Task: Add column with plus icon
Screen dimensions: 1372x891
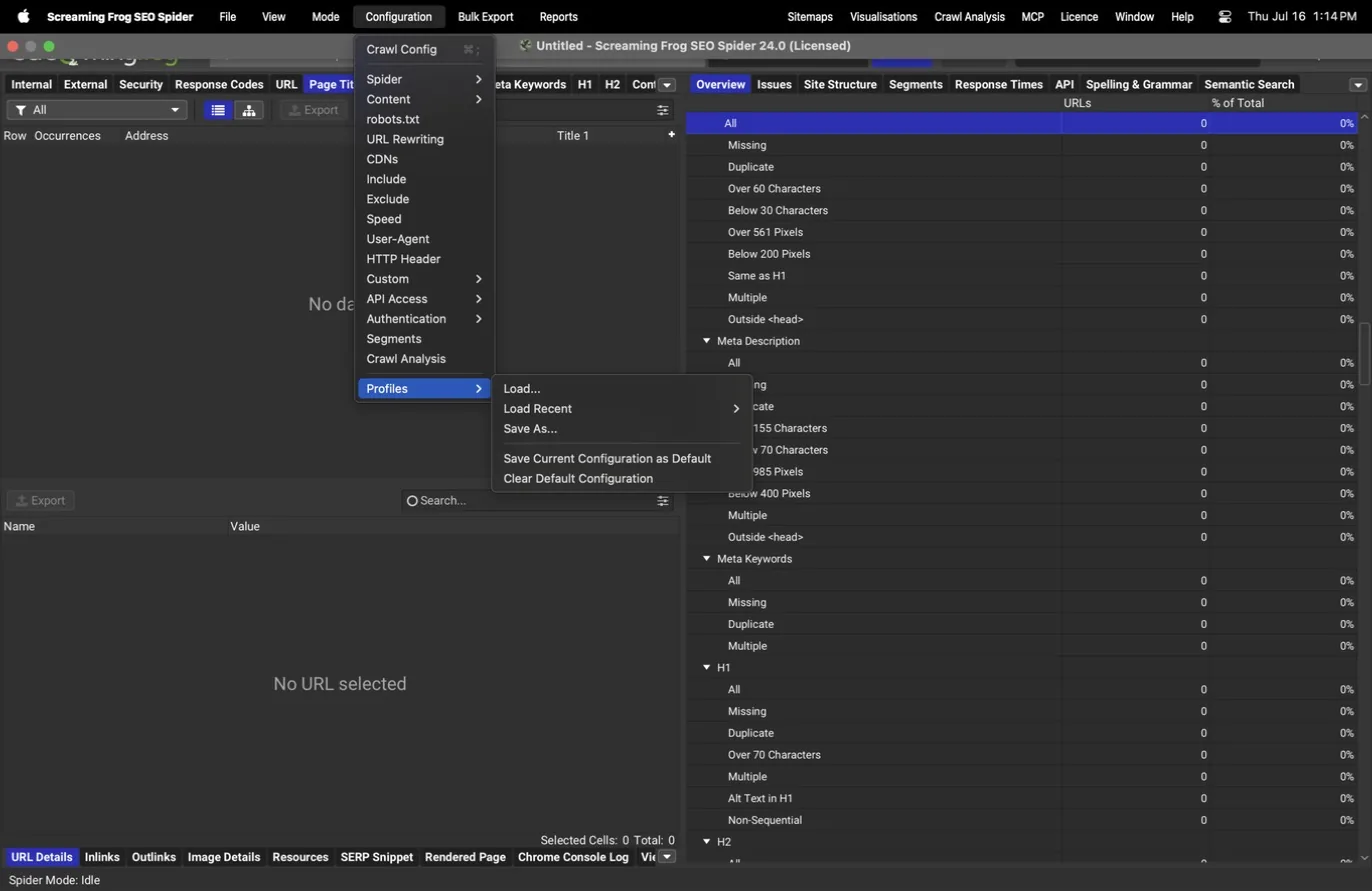Action: tap(671, 134)
